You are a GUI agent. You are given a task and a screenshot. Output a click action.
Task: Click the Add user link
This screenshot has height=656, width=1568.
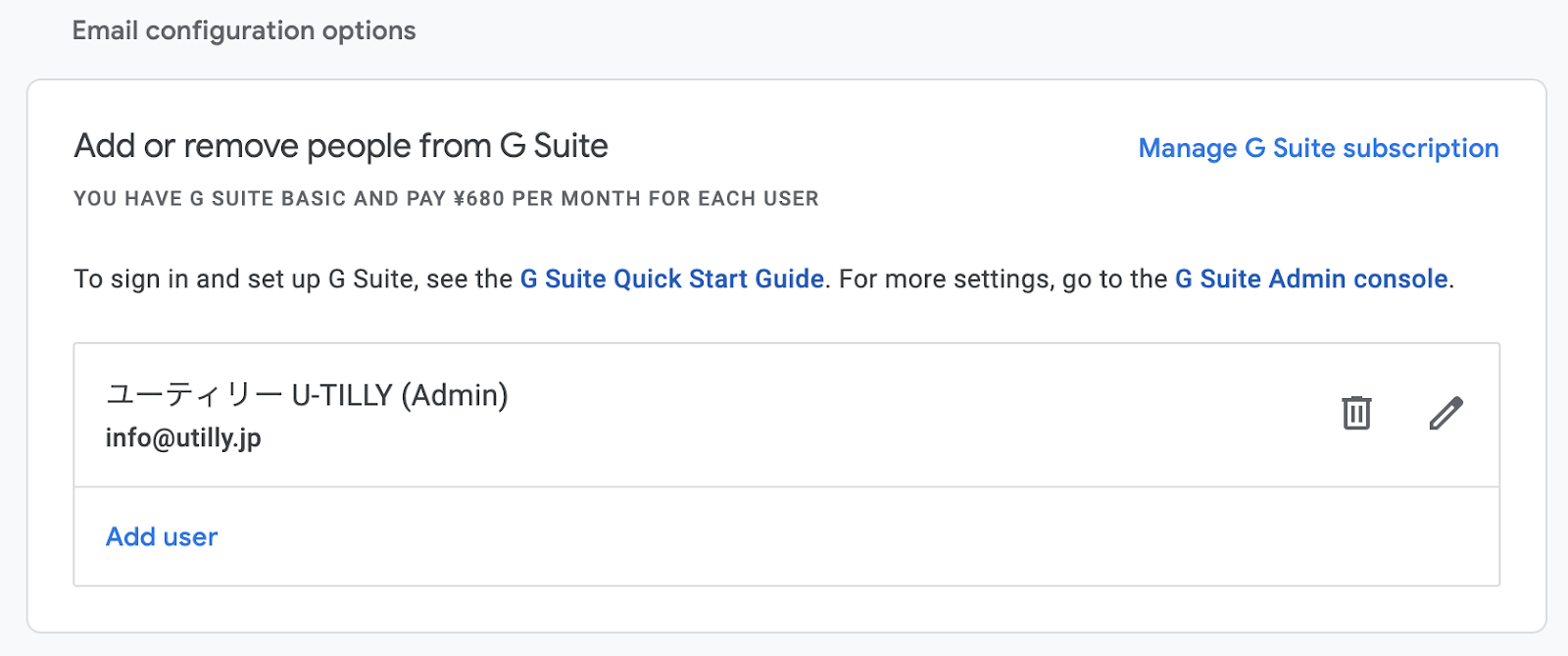[162, 537]
